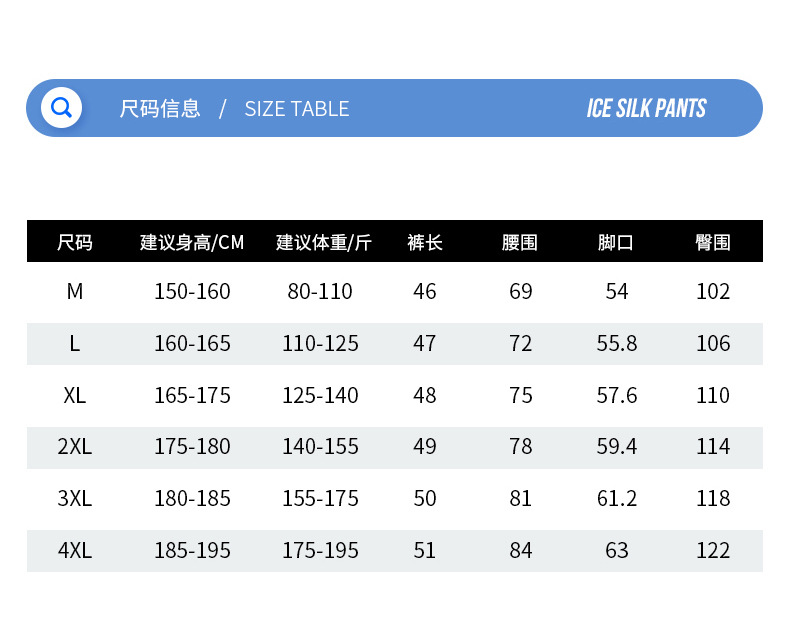This screenshot has width=790, height=629.
Task: Click the ICE SILK PANTS title
Action: (646, 108)
